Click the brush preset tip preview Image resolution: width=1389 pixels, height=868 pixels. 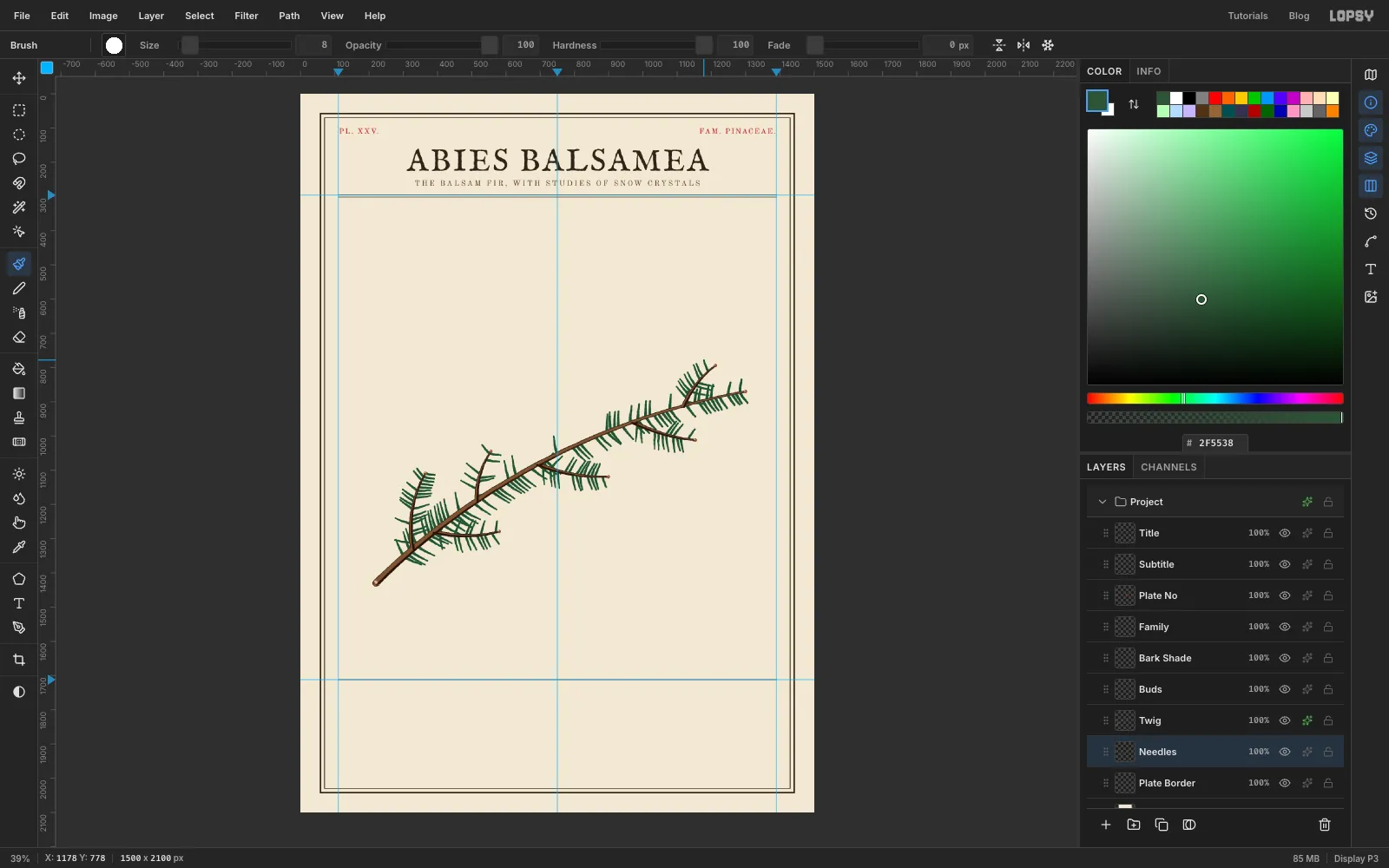click(114, 45)
